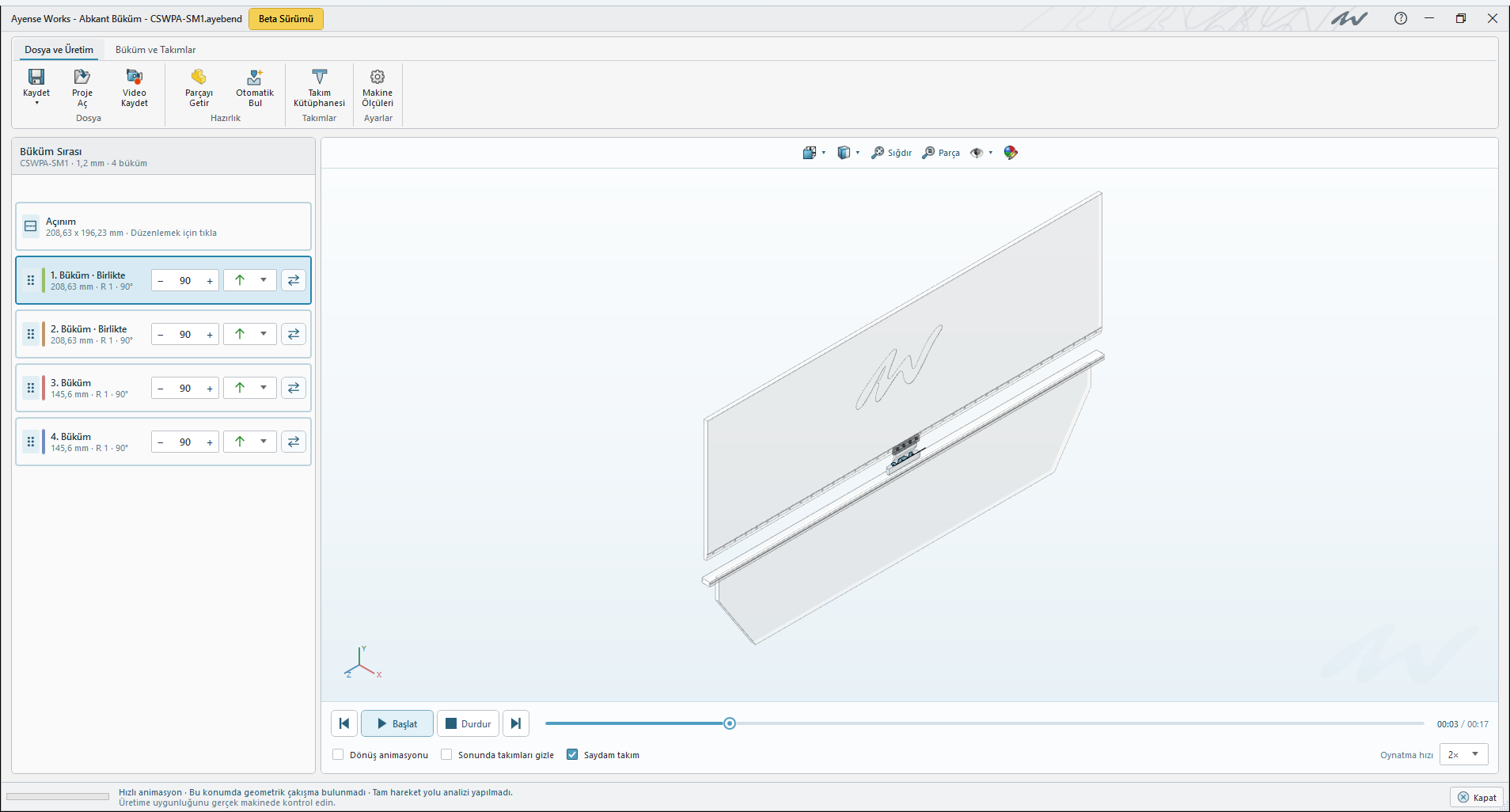Open the help question-mark icon
The height and width of the screenshot is (812, 1510).
click(x=1401, y=18)
